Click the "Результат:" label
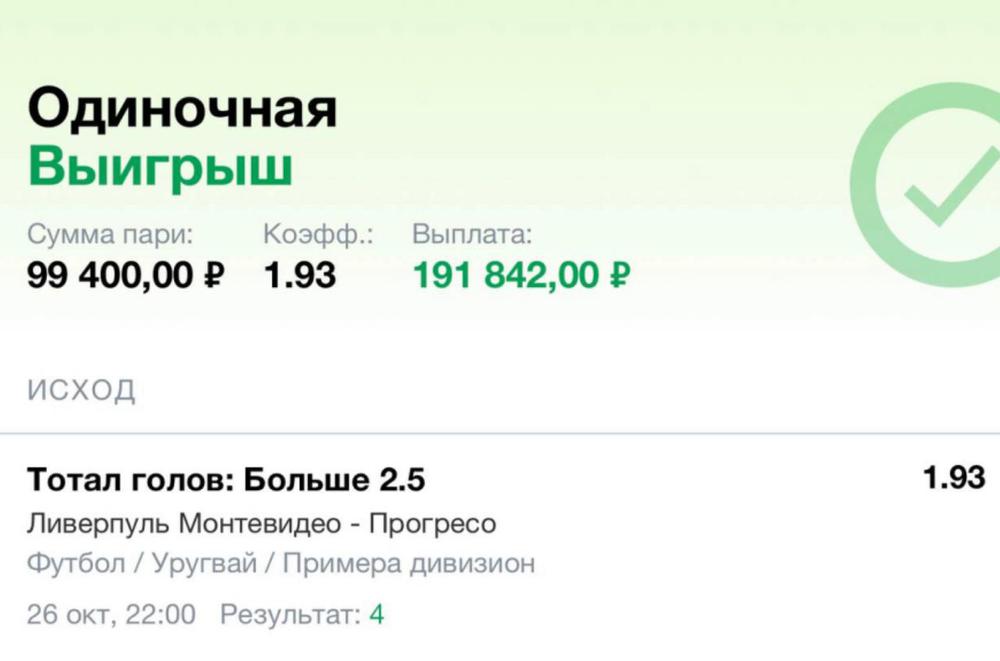 [289, 614]
